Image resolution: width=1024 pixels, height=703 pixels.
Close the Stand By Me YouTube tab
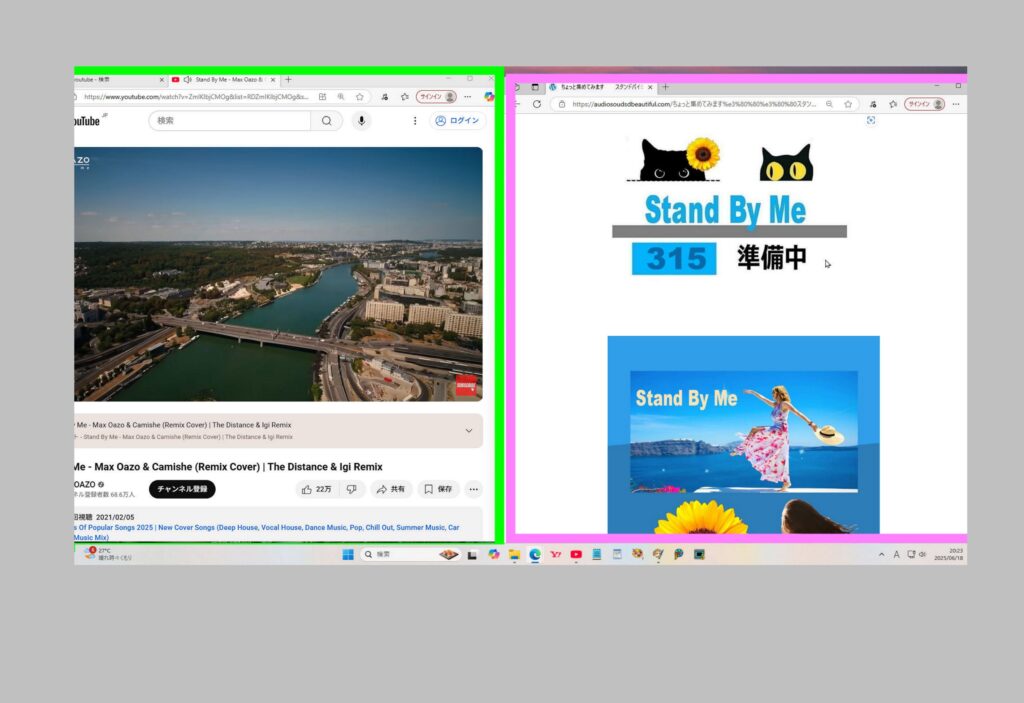(x=273, y=80)
